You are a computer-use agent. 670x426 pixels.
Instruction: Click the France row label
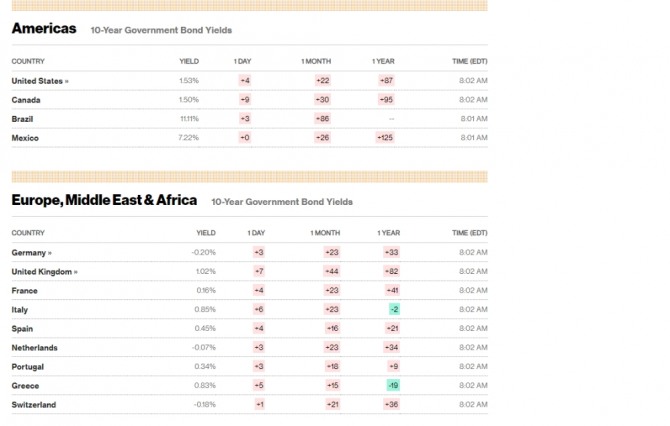tap(25, 291)
